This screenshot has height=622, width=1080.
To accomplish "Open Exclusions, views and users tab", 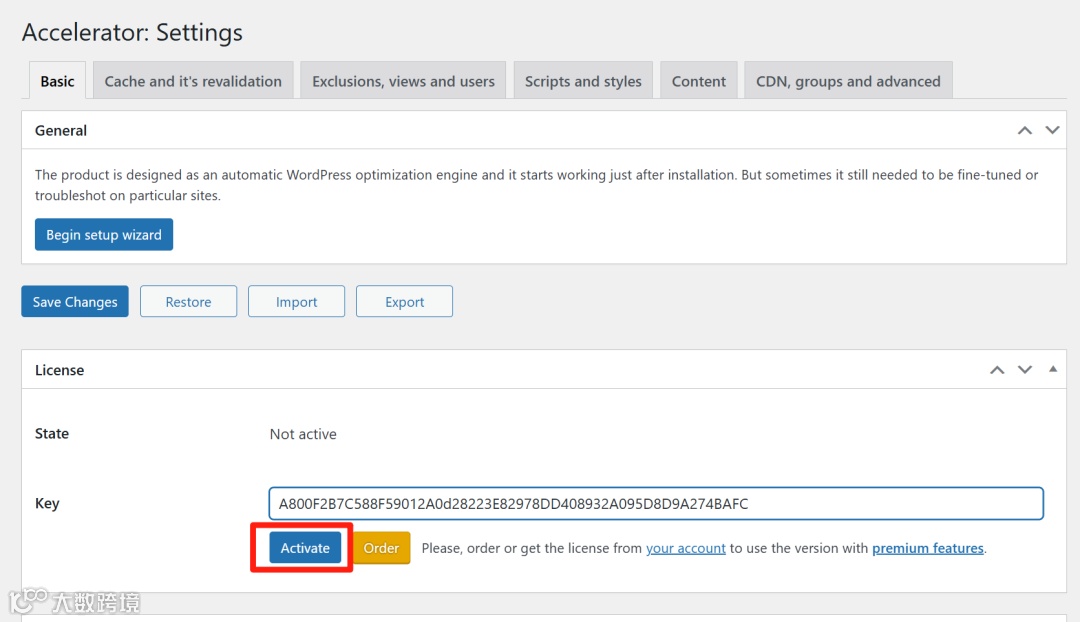I will pyautogui.click(x=403, y=81).
